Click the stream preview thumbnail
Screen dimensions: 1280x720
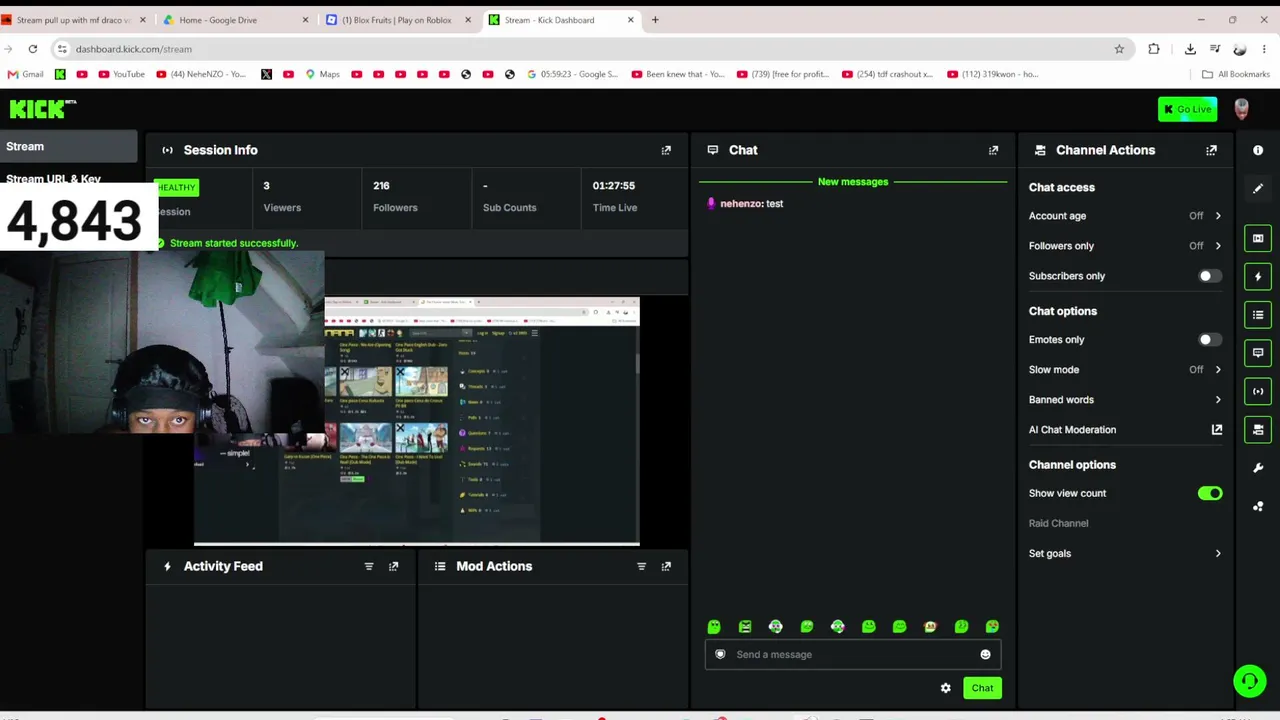[x=417, y=421]
